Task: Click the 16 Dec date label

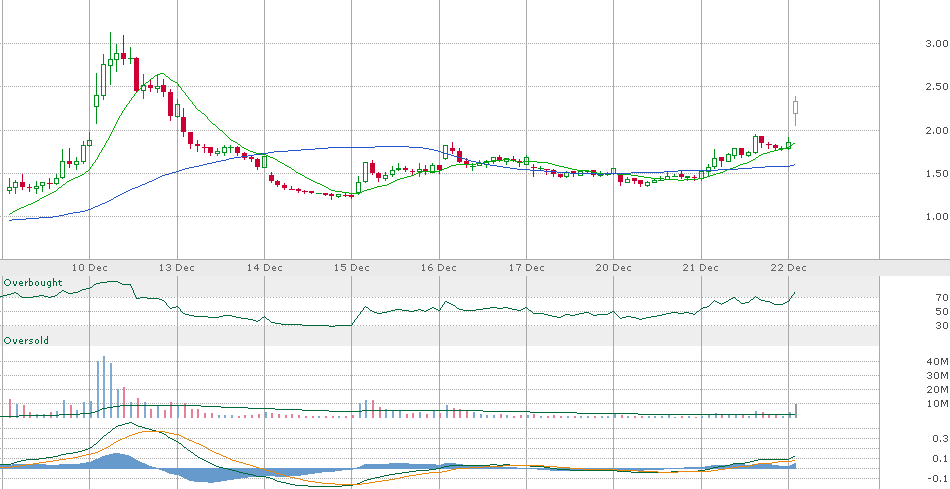Action: (439, 268)
